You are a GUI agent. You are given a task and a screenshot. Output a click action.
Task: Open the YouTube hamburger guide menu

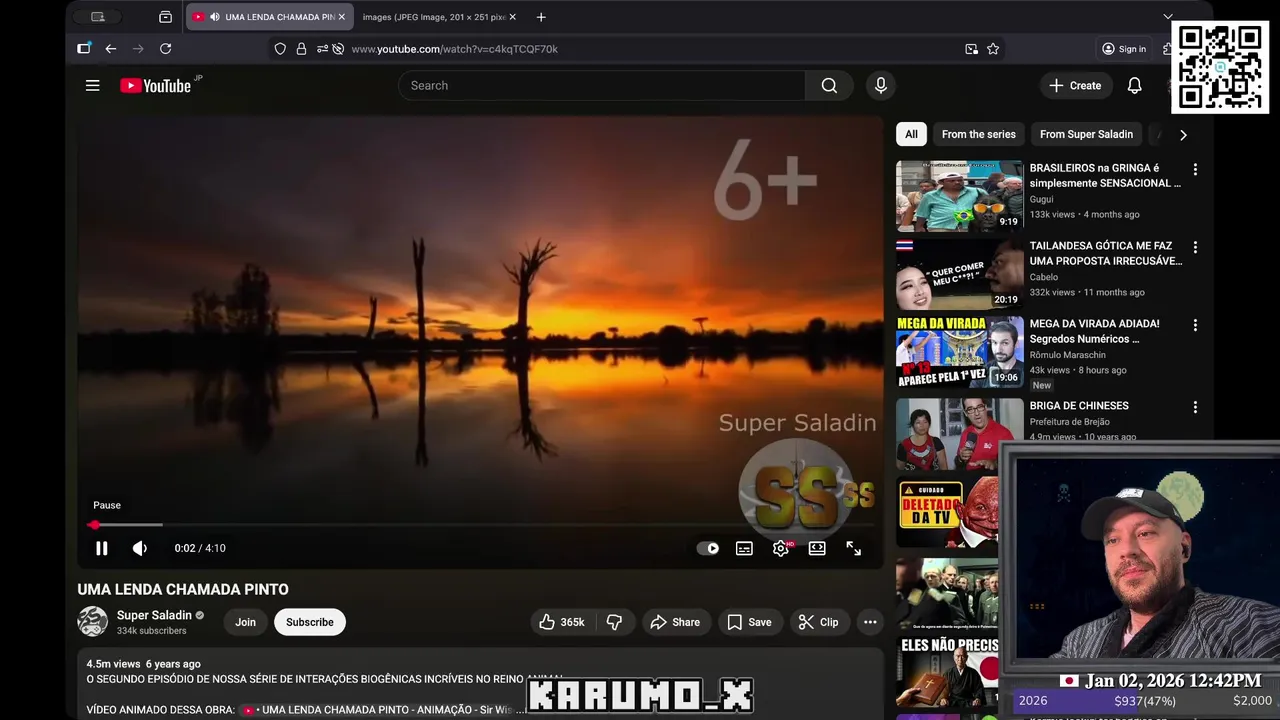click(92, 86)
